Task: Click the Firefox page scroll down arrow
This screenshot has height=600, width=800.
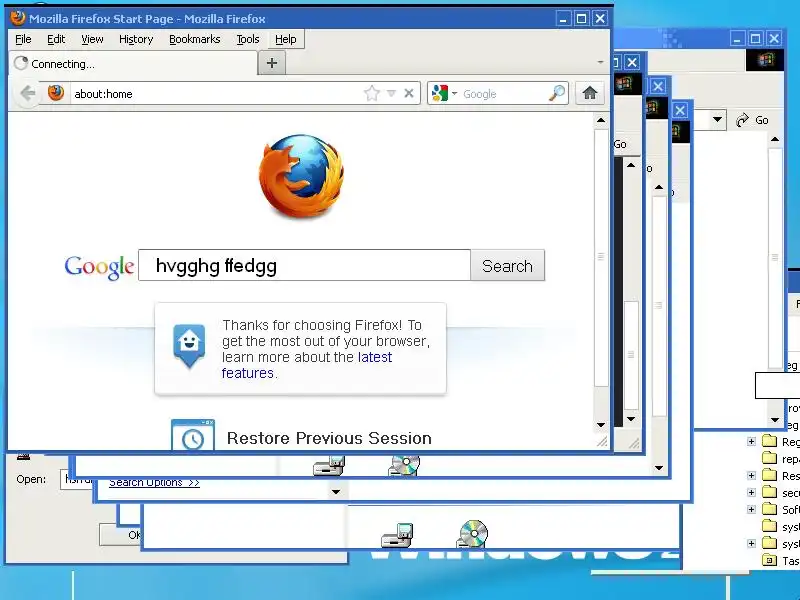Action: click(x=601, y=424)
